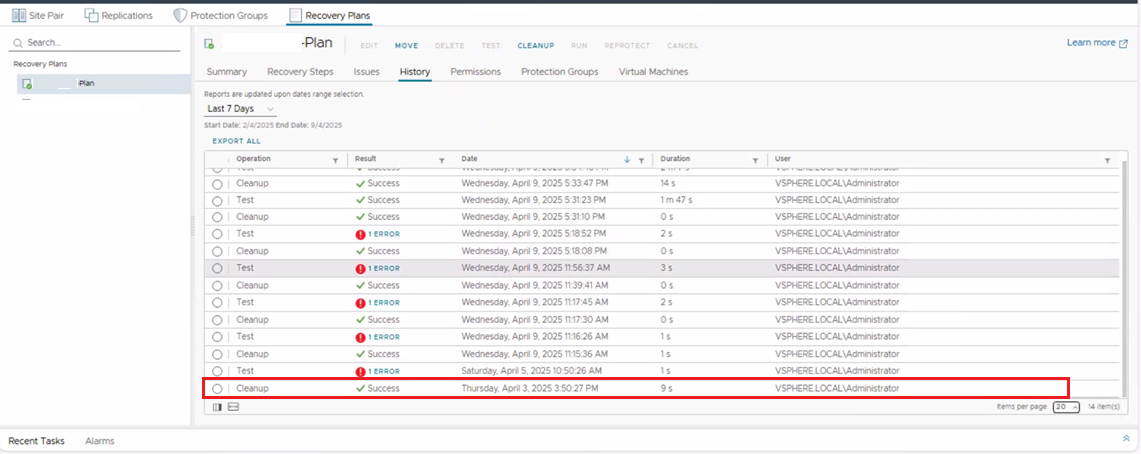Screen dimensions: 1141x454
Task: Select the radio button for the April 3 Cleanup
Action: point(218,388)
